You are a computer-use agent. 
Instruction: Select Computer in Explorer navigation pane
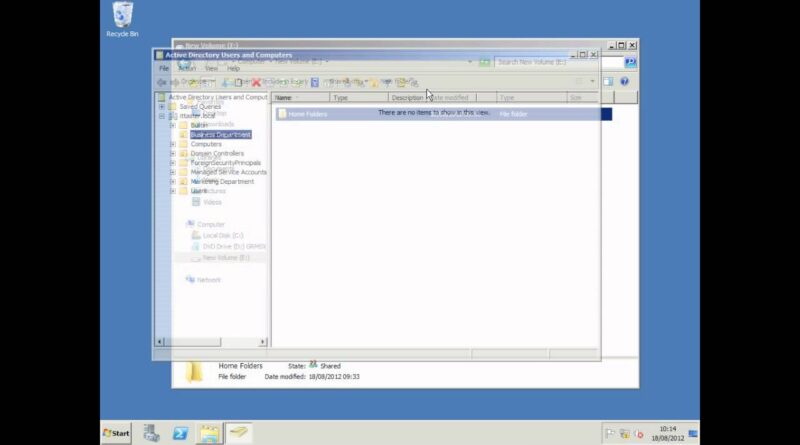tap(206, 225)
